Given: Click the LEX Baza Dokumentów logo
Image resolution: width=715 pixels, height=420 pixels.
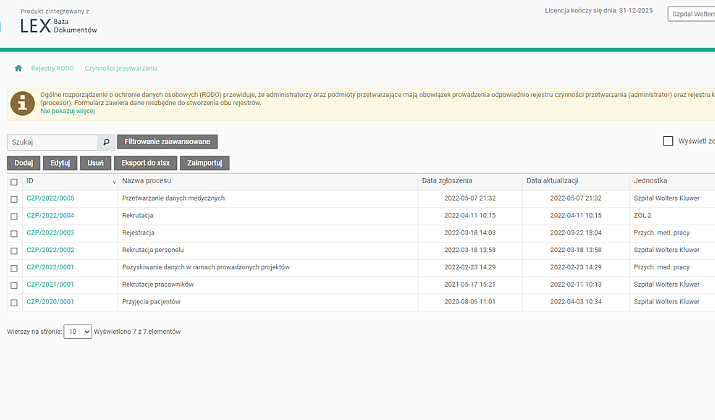Looking at the screenshot, I should pyautogui.click(x=60, y=26).
